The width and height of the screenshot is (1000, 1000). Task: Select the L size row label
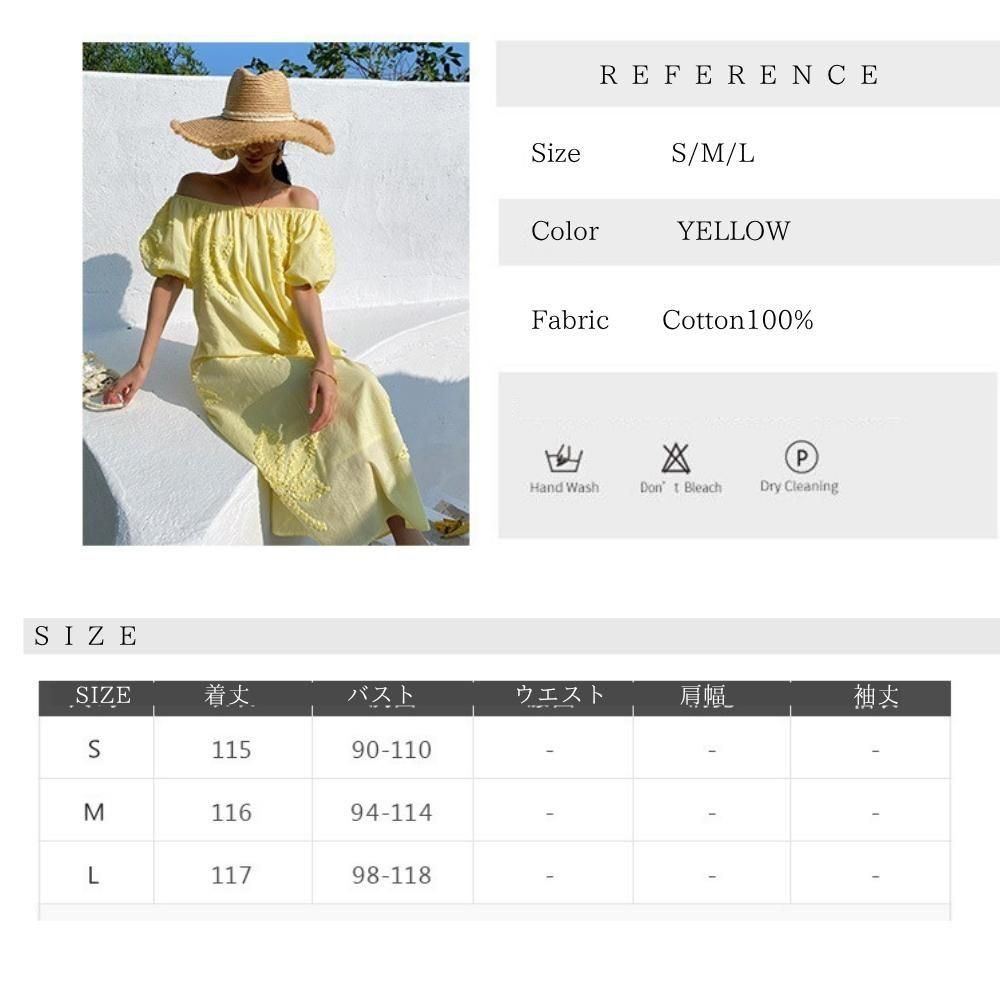coord(93,875)
